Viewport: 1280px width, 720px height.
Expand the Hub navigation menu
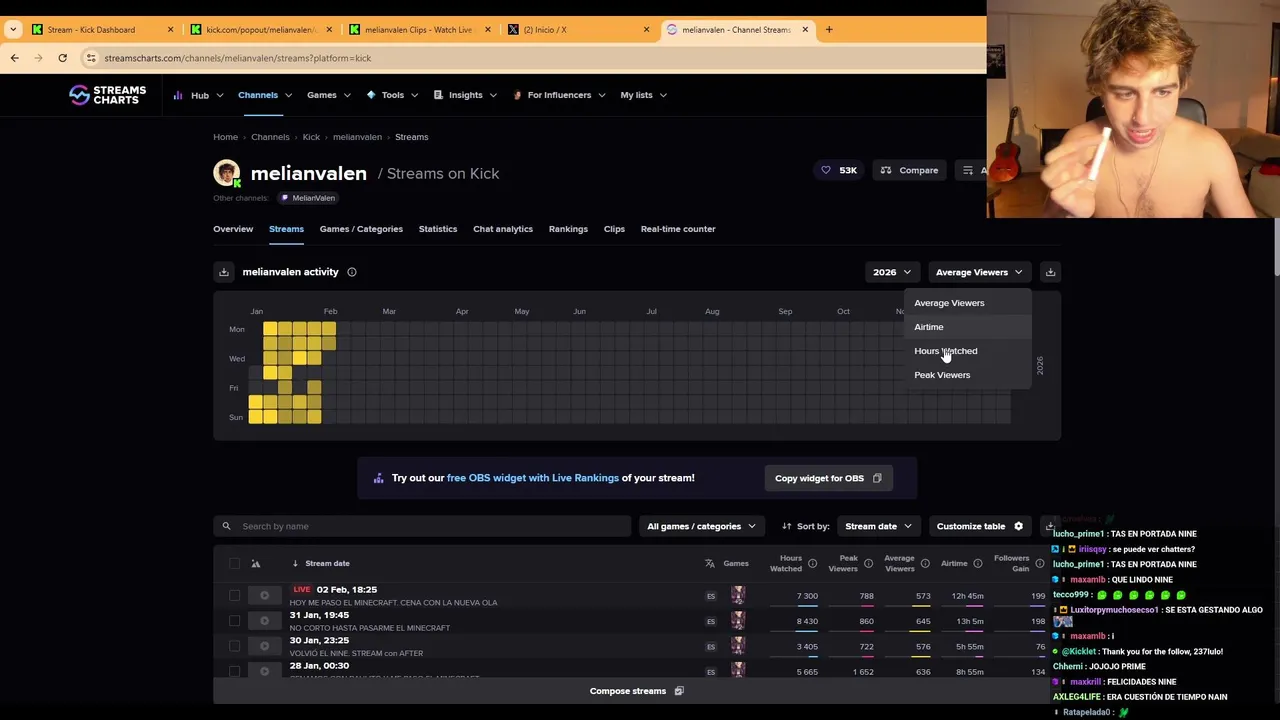pyautogui.click(x=199, y=95)
